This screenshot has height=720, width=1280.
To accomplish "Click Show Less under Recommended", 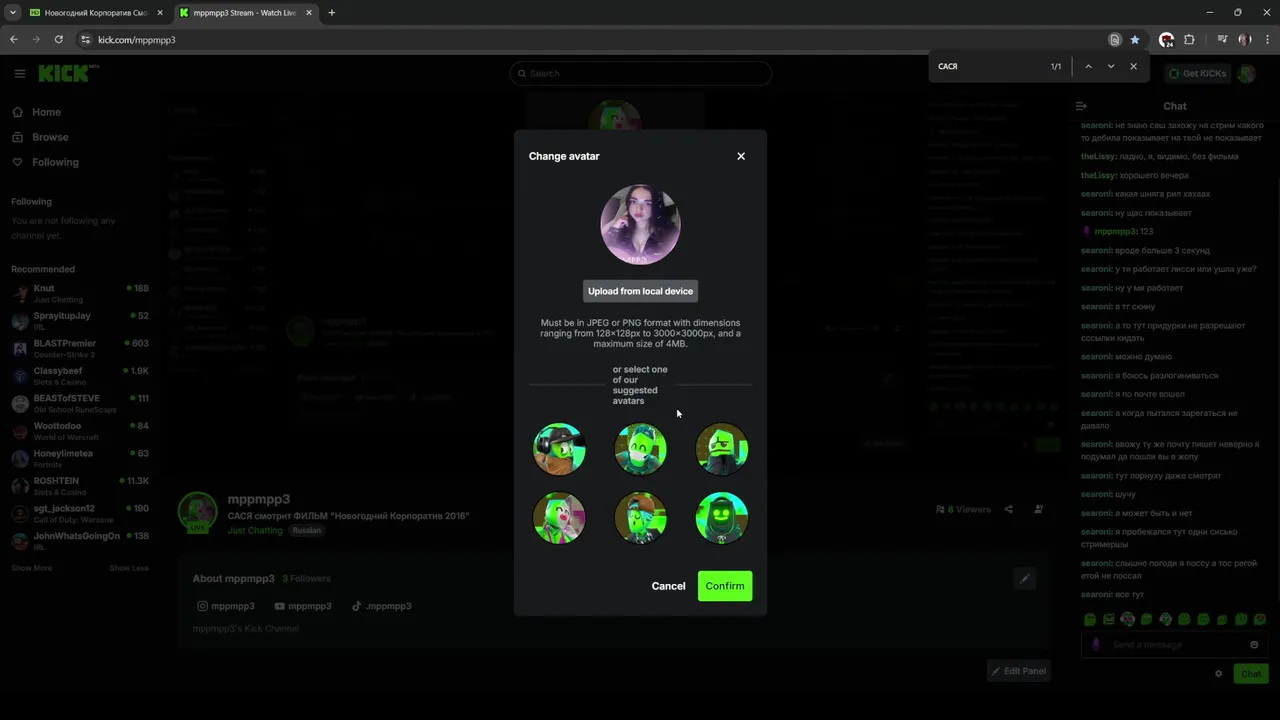I will click(129, 568).
